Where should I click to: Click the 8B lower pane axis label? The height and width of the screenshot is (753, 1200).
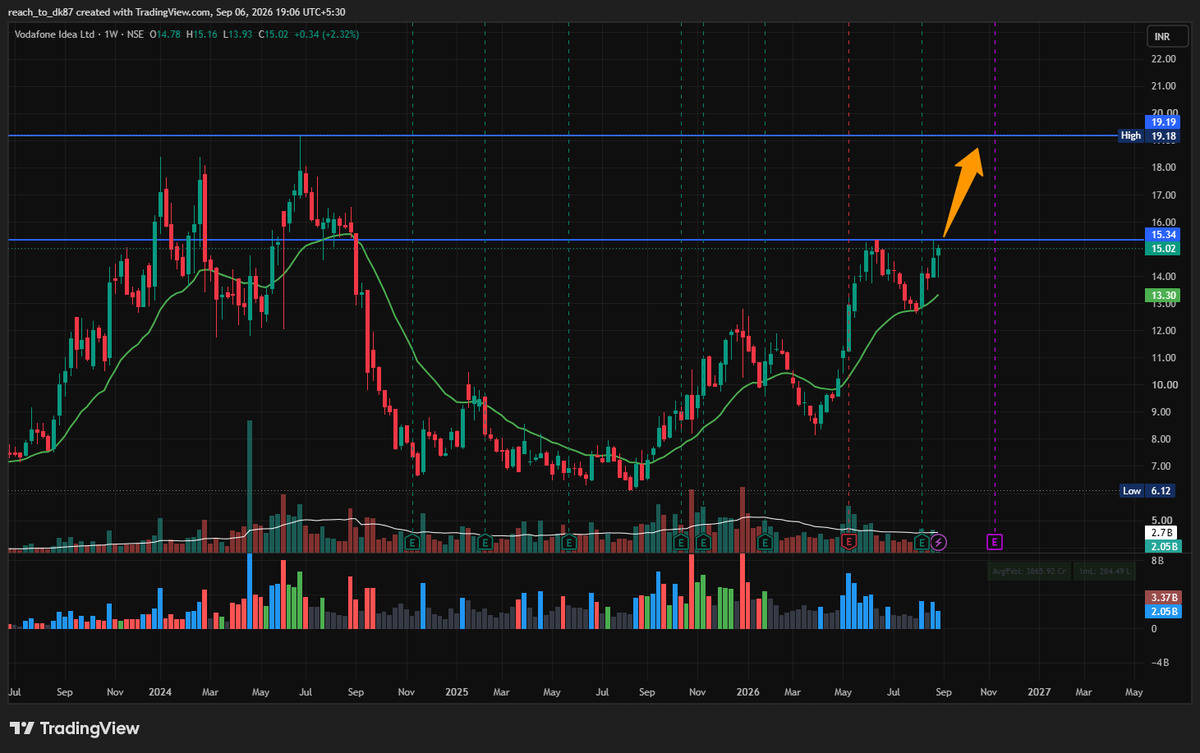pyautogui.click(x=1158, y=562)
